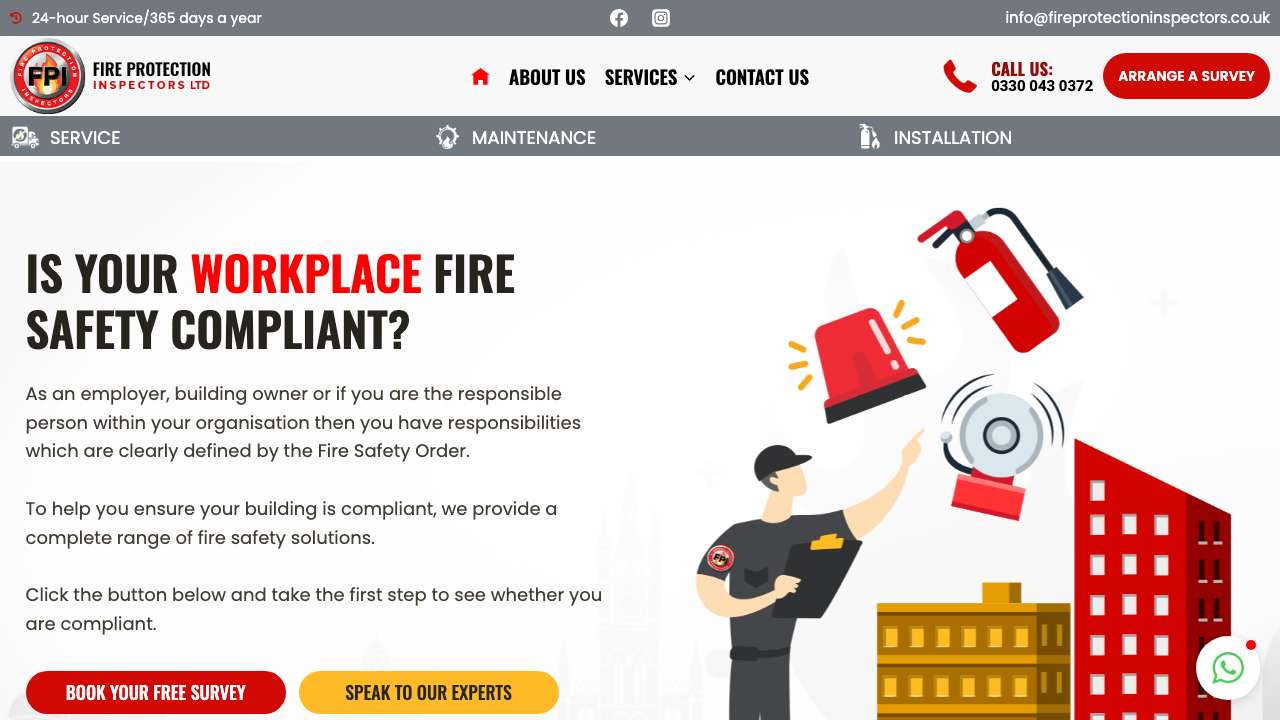Click the Service van icon
This screenshot has height=720, width=1280.
click(25, 138)
